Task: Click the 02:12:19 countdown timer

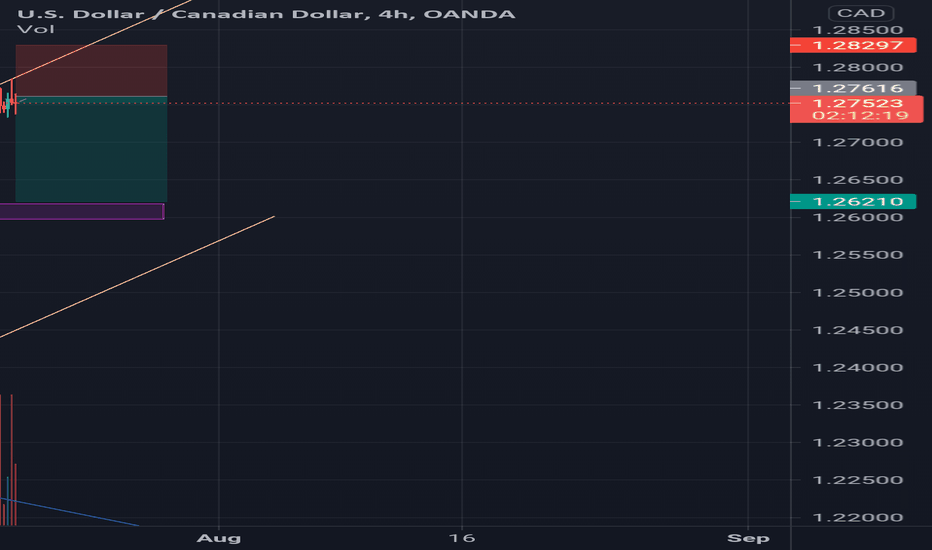Action: 860,115
